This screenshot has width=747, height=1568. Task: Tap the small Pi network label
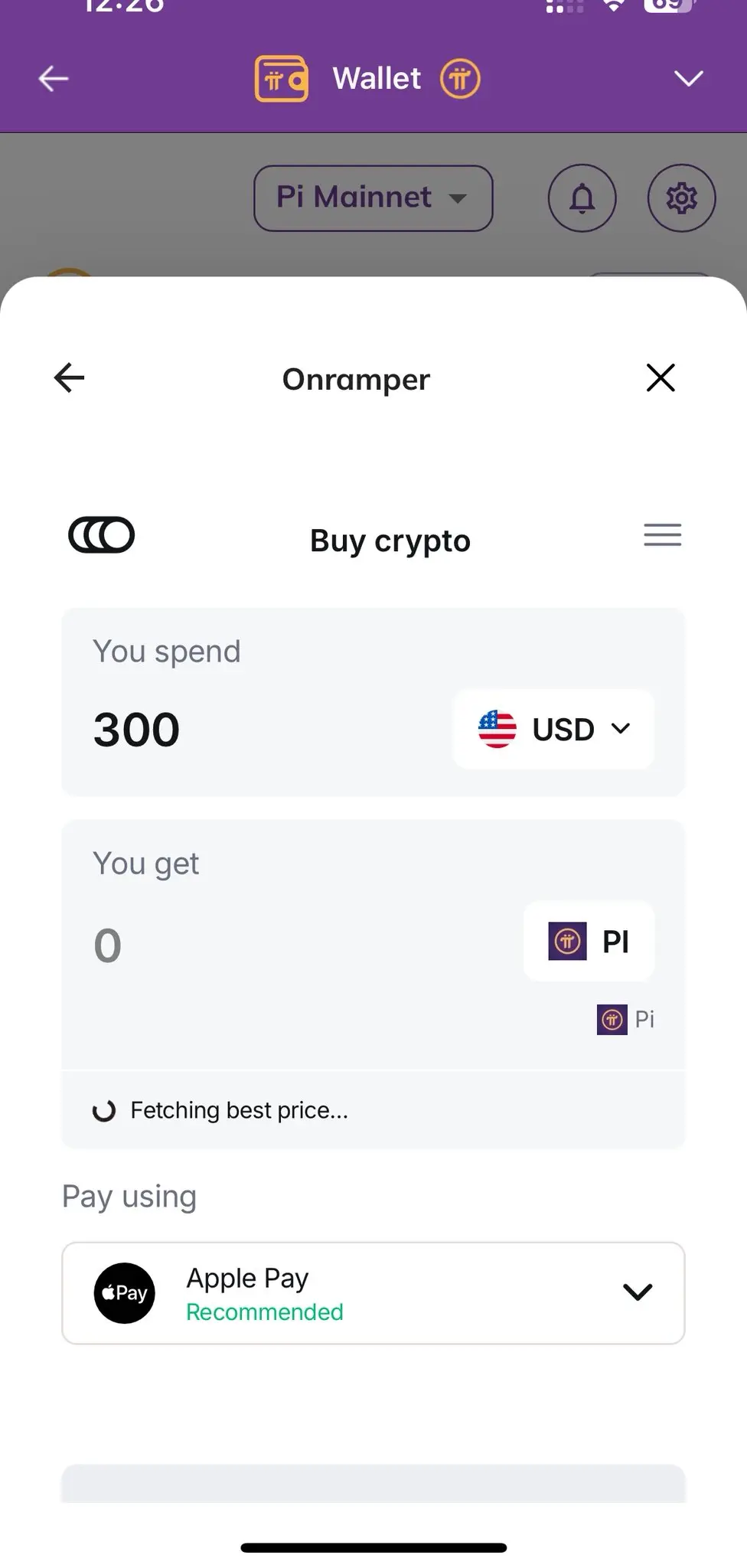point(626,1020)
